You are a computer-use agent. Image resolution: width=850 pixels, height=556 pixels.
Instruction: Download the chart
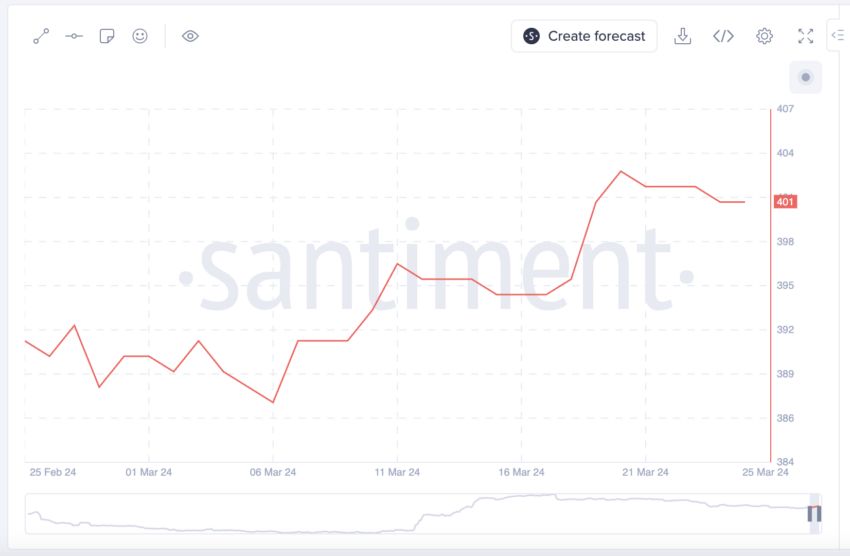click(x=683, y=36)
